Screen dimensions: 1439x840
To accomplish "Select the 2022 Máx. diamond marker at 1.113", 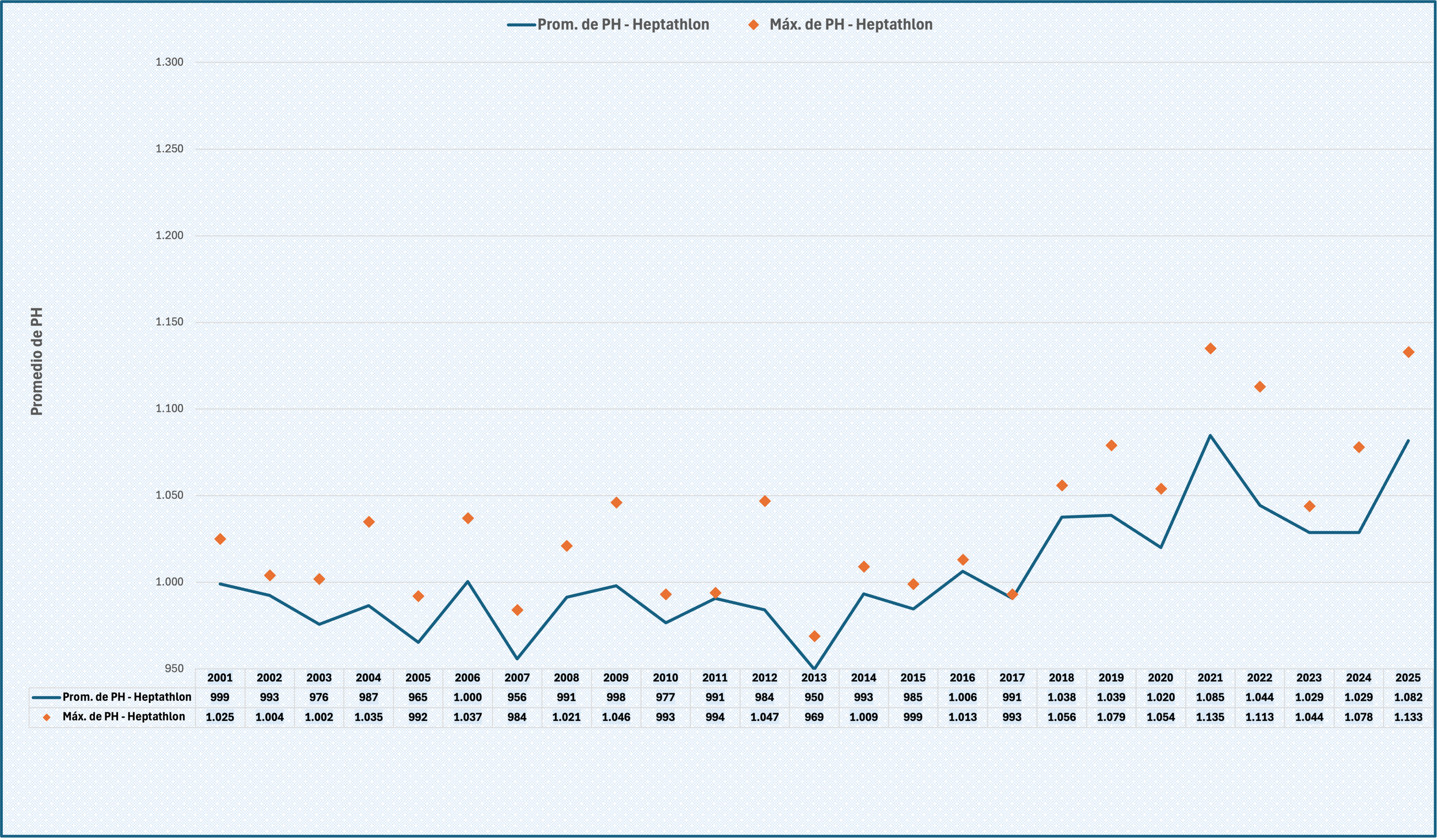I will point(1259,387).
